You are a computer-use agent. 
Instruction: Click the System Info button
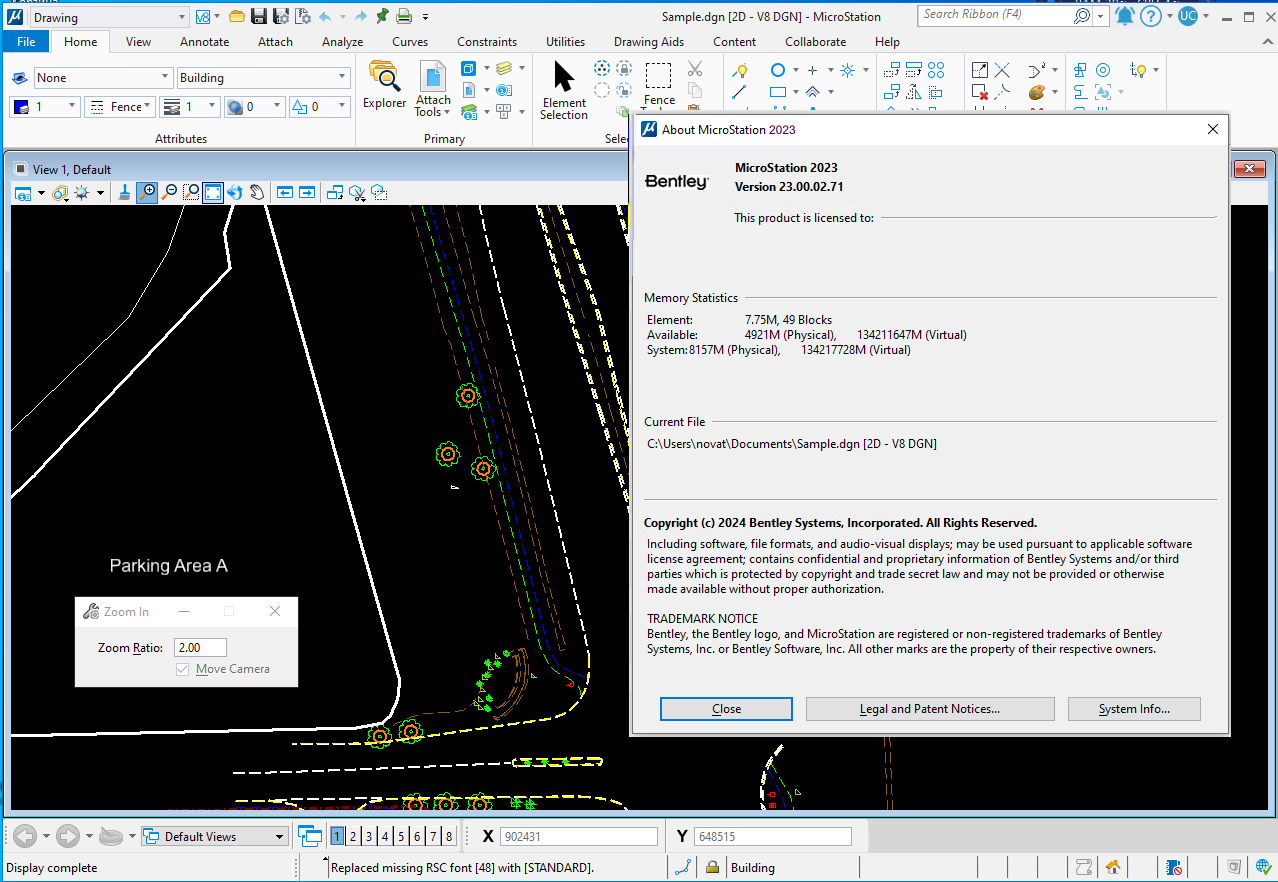1134,709
